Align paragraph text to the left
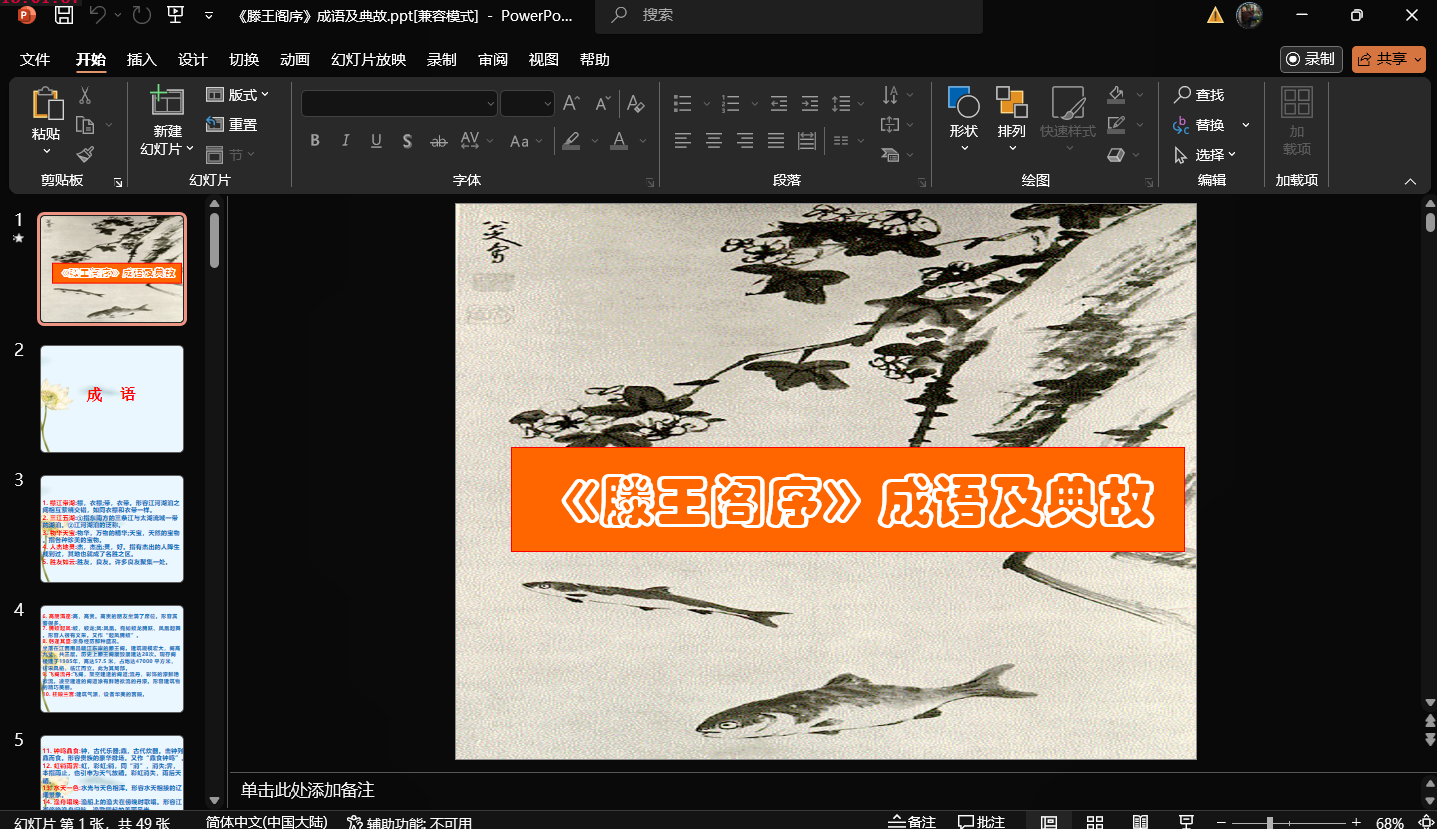Viewport: 1437px width, 829px height. (x=683, y=141)
